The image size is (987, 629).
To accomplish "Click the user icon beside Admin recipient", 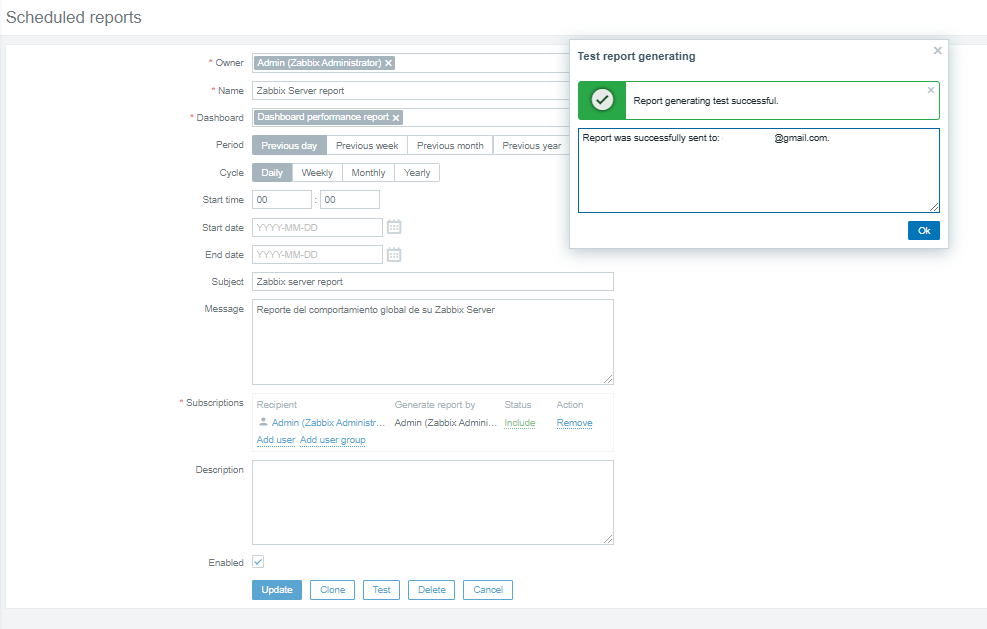I will pyautogui.click(x=263, y=422).
